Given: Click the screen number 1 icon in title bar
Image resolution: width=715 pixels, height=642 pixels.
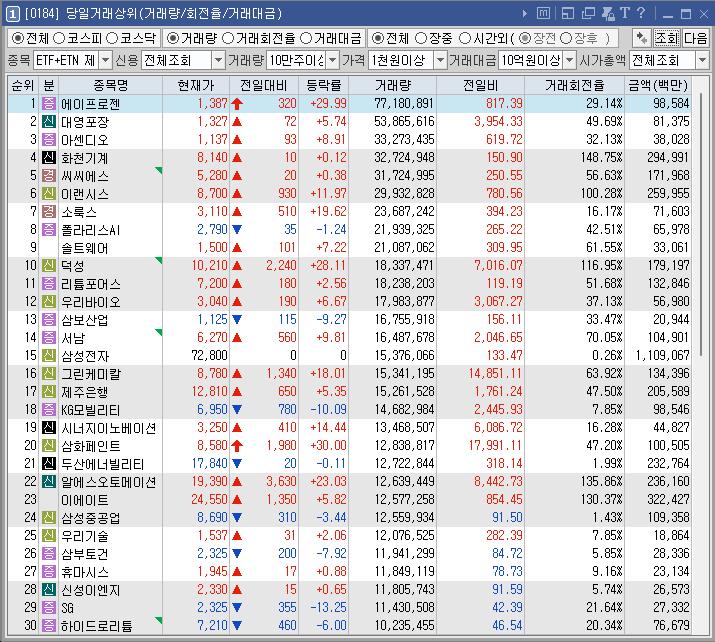Looking at the screenshot, I should click(13, 14).
